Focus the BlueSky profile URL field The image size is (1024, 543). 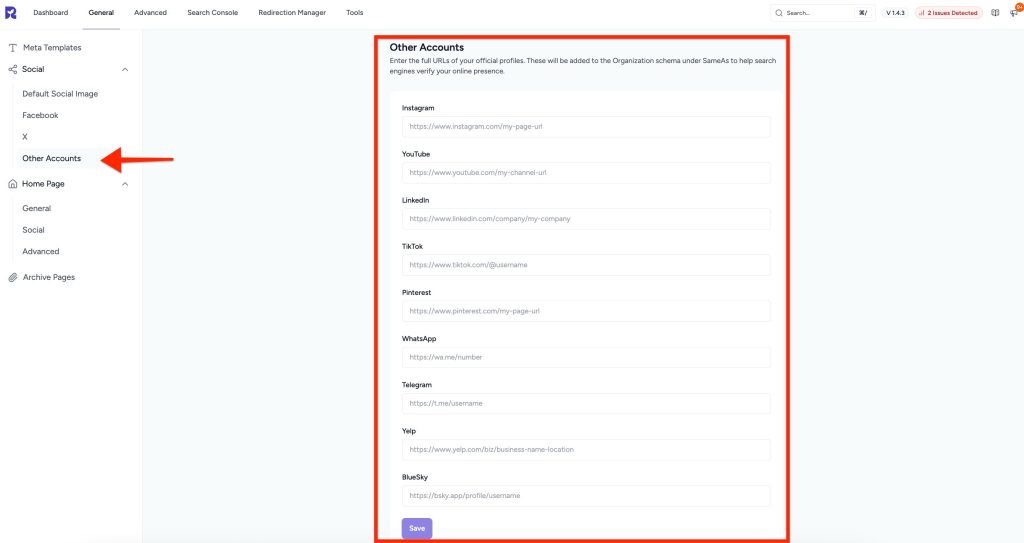point(586,496)
